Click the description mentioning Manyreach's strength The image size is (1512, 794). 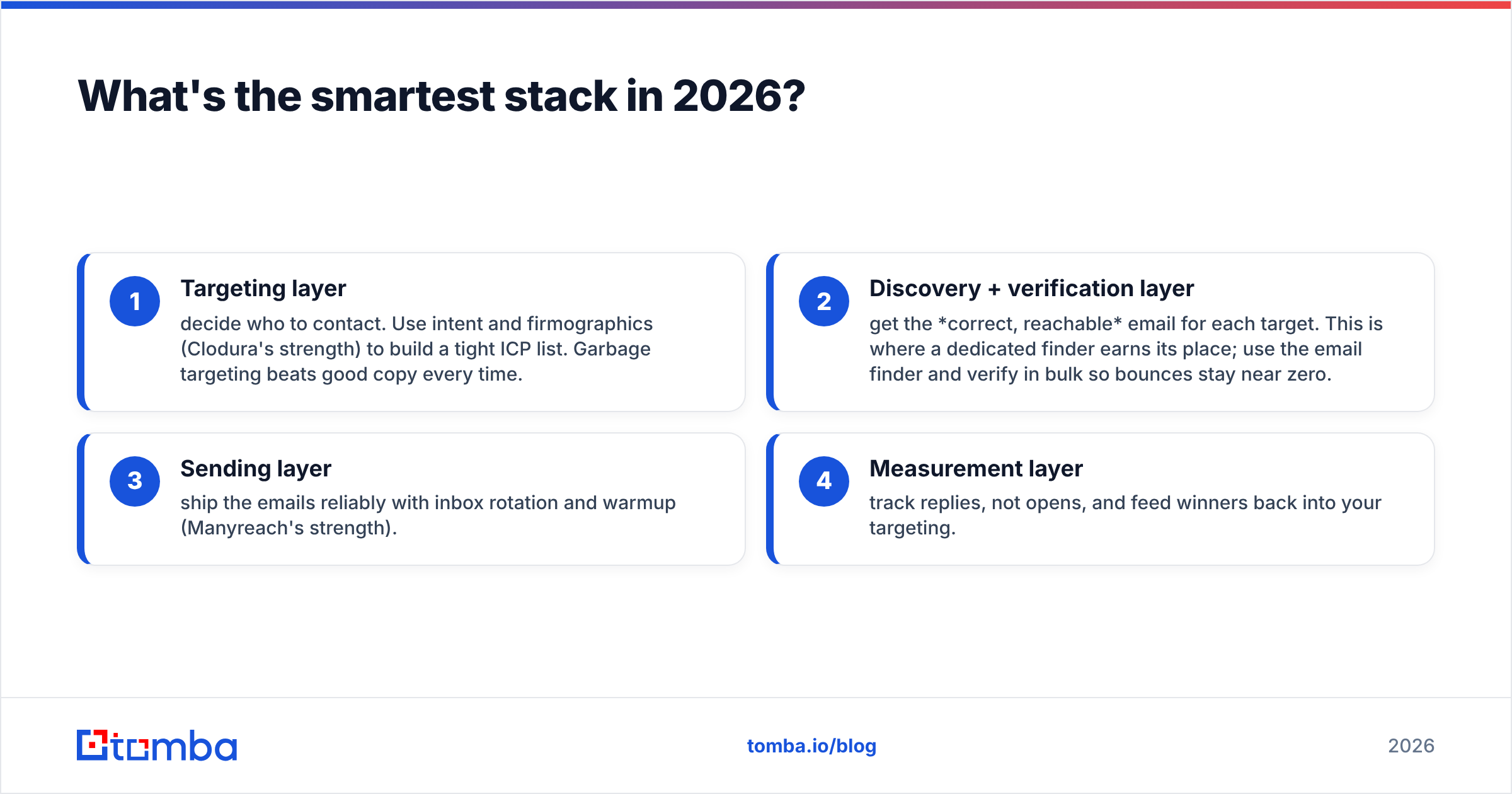click(x=428, y=515)
